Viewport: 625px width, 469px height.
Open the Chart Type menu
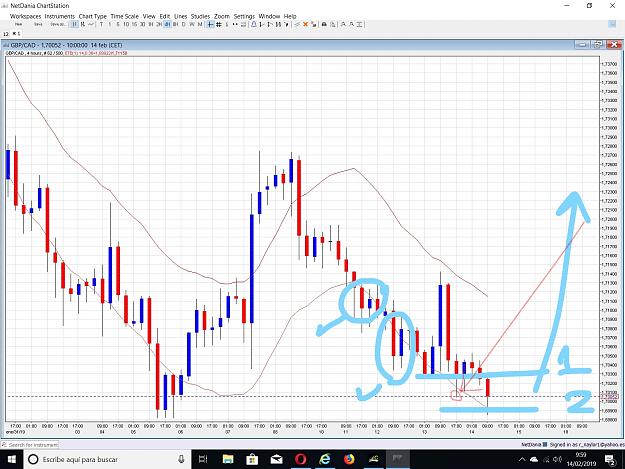pyautogui.click(x=92, y=16)
